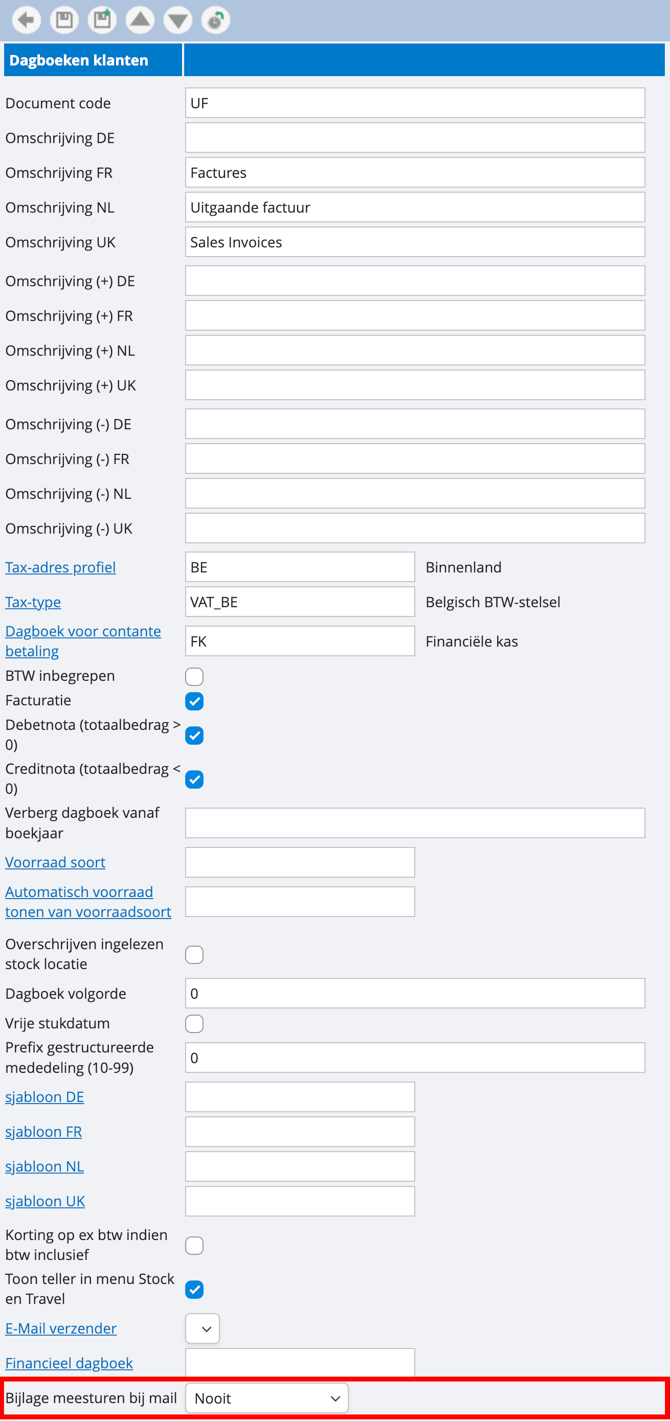The height and width of the screenshot is (1421, 670).
Task: Click the Document code input field
Action: (415, 103)
